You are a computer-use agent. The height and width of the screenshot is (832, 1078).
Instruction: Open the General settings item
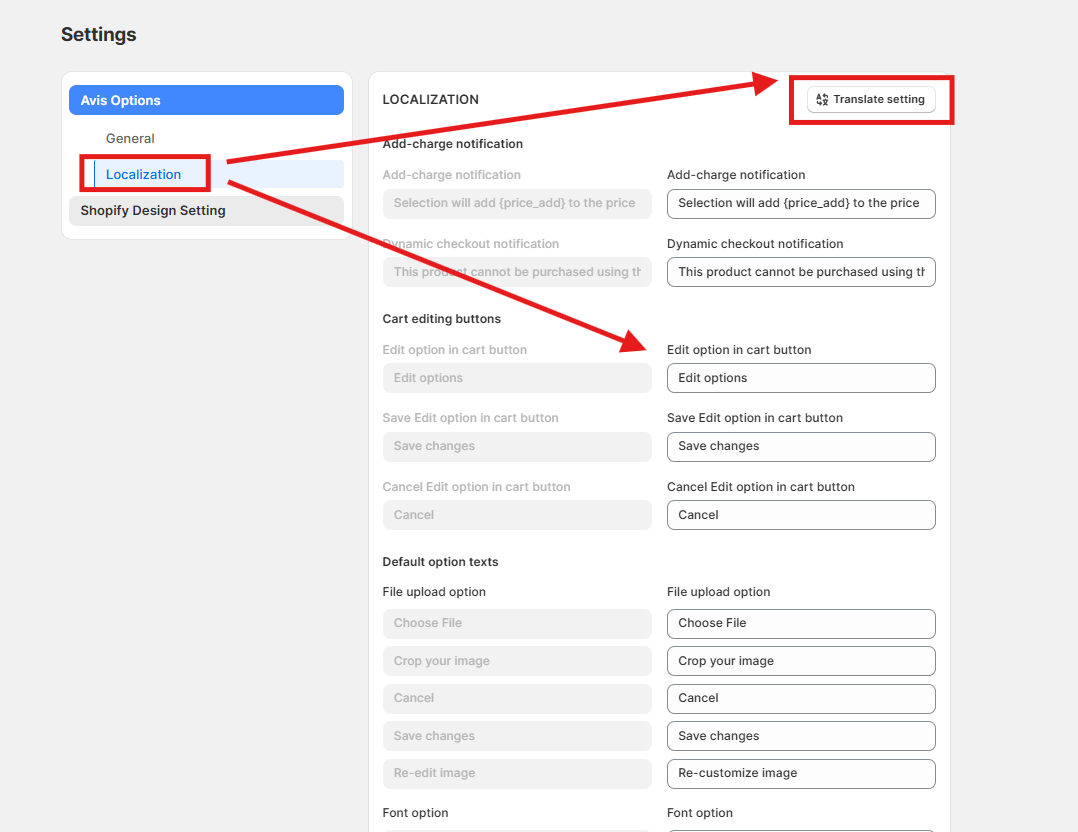pos(130,138)
